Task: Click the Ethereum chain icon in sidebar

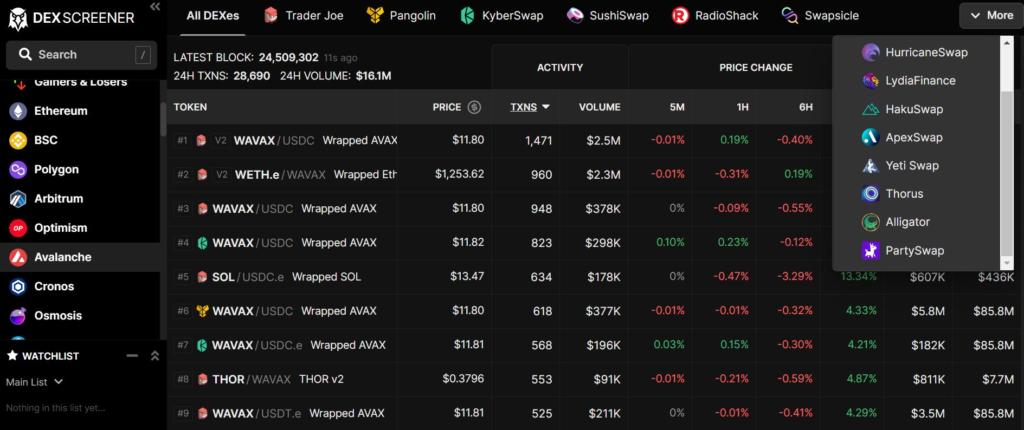Action: coord(18,111)
